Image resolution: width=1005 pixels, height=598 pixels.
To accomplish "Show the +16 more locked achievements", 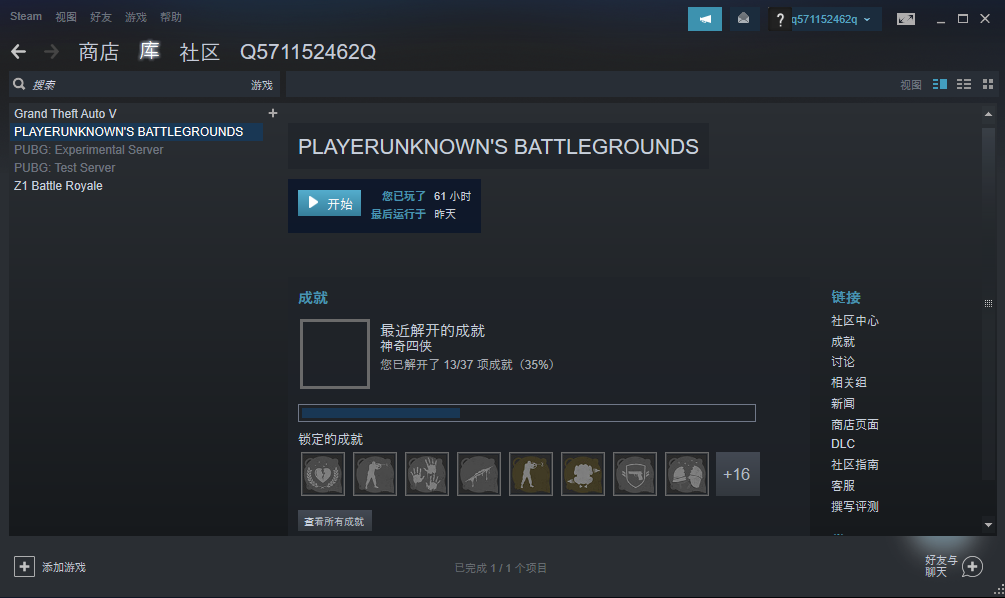I will [x=738, y=474].
